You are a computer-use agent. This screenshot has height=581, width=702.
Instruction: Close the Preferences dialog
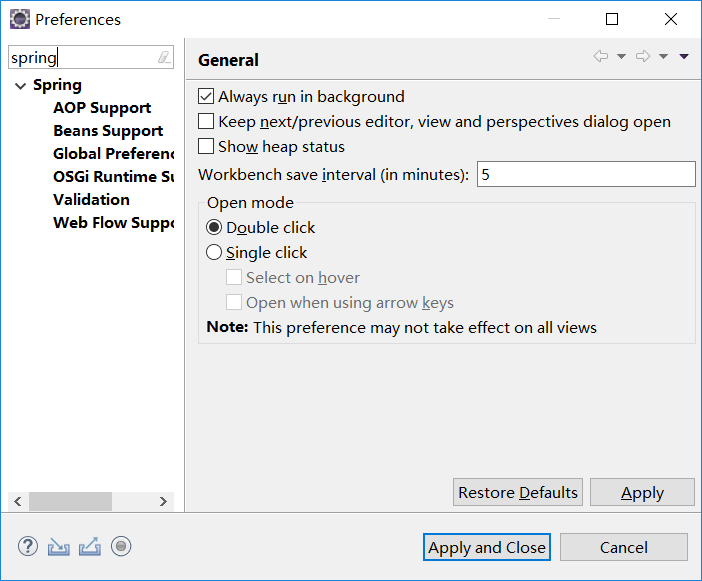[x=671, y=19]
